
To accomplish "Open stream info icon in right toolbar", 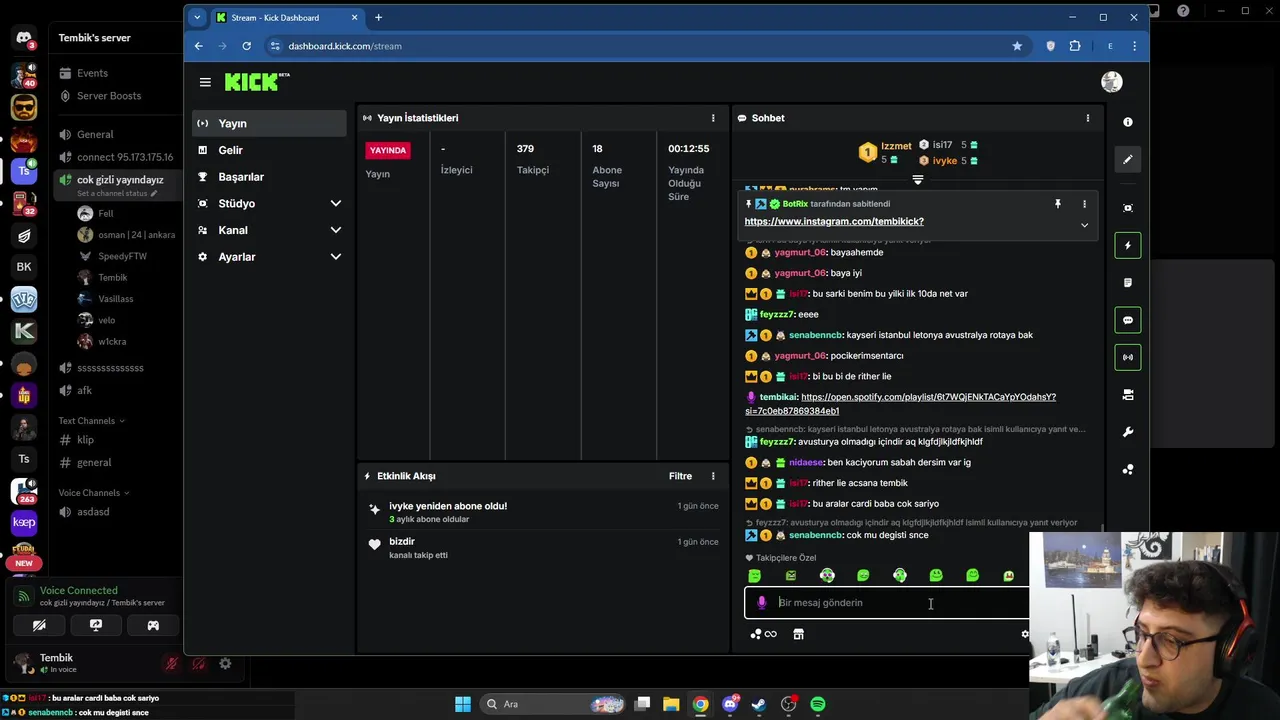I will [1128, 122].
